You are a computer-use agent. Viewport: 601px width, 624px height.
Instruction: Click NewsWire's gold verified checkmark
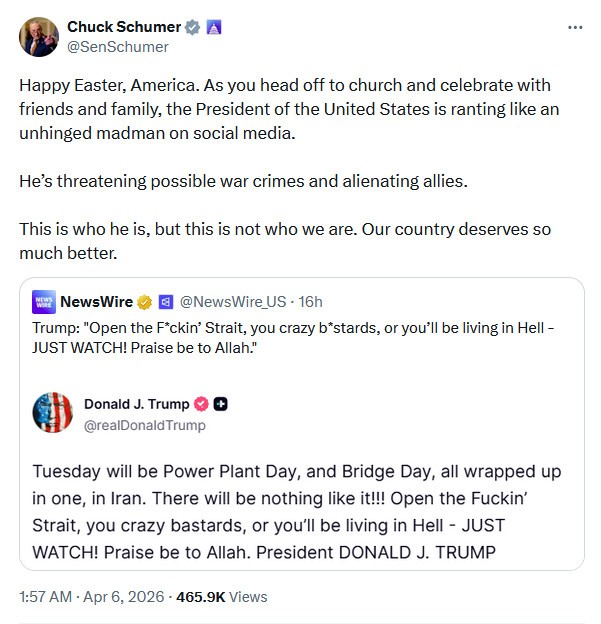point(144,301)
